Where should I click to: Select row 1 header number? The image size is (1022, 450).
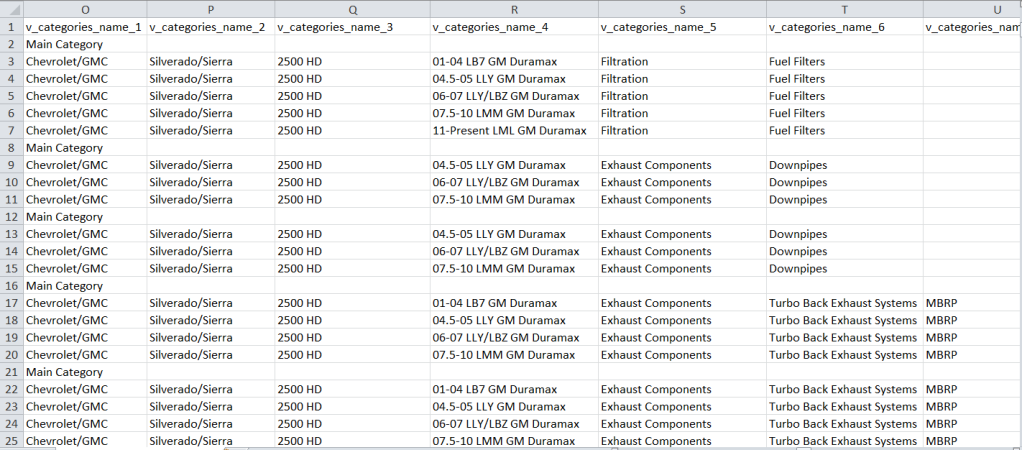pyautogui.click(x=11, y=27)
